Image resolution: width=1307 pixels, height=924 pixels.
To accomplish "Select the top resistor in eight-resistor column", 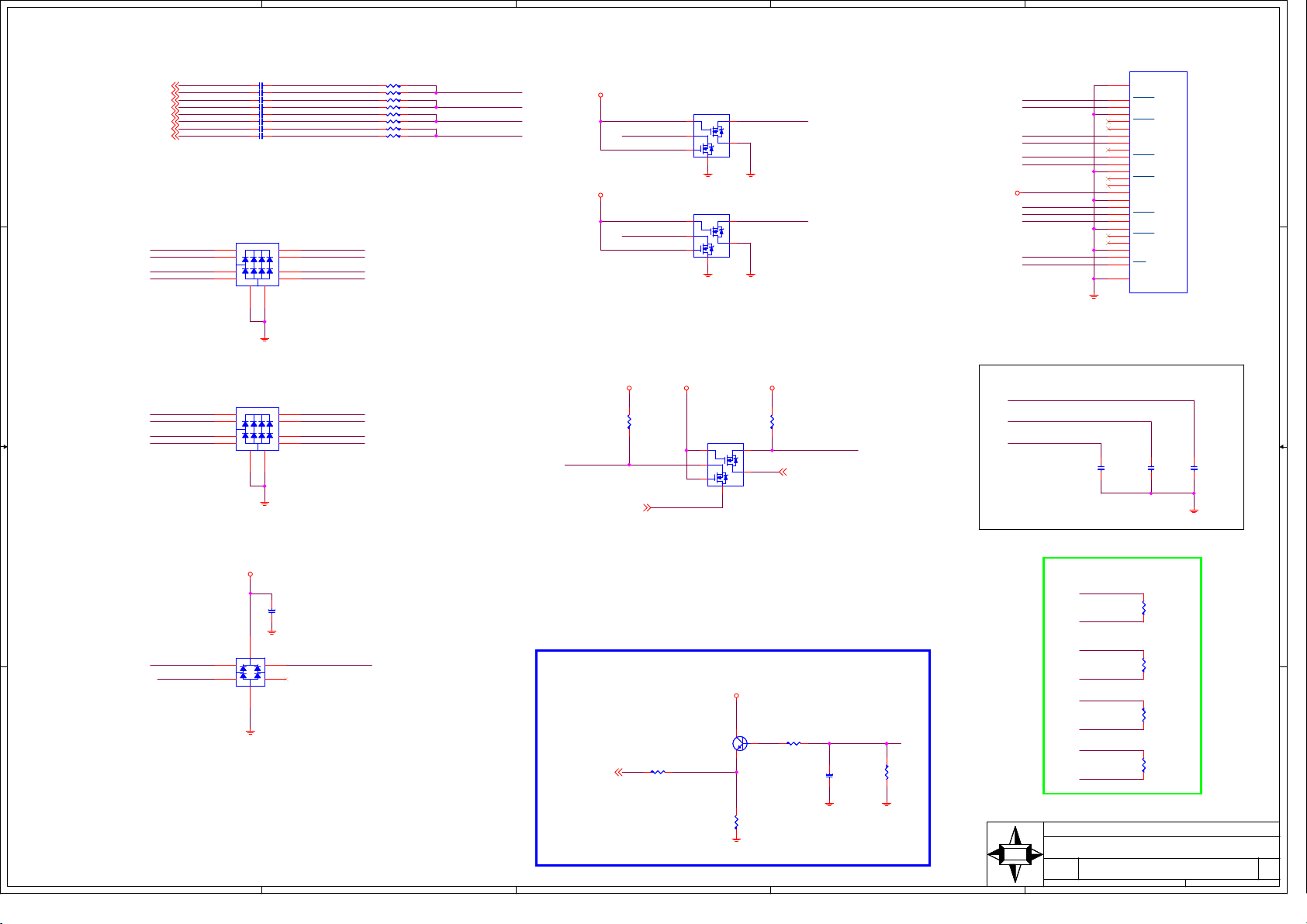I will pos(393,86).
